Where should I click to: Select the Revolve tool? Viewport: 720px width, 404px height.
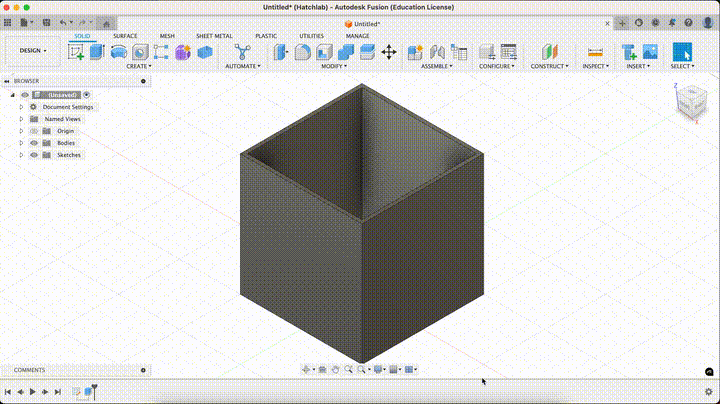tap(119, 52)
